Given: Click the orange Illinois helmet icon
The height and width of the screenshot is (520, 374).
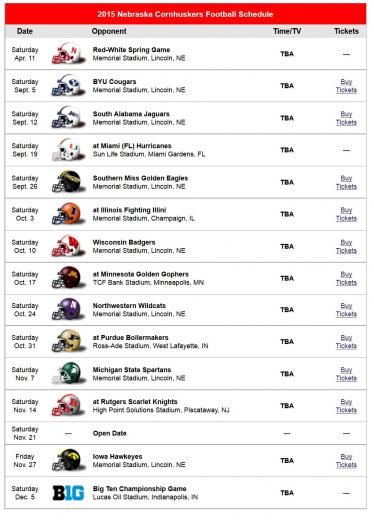Looking at the screenshot, I should [x=67, y=214].
